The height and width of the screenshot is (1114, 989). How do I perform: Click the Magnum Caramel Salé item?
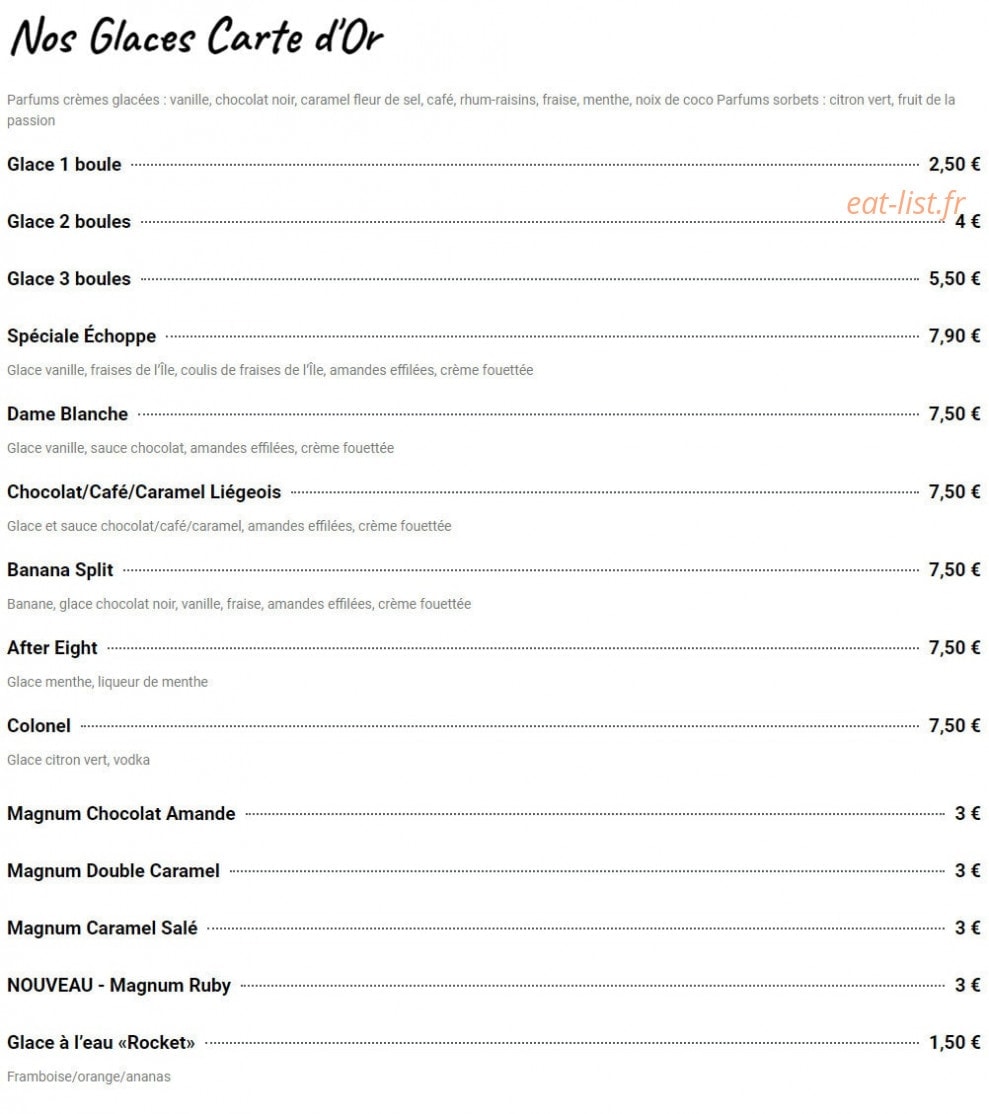[102, 928]
